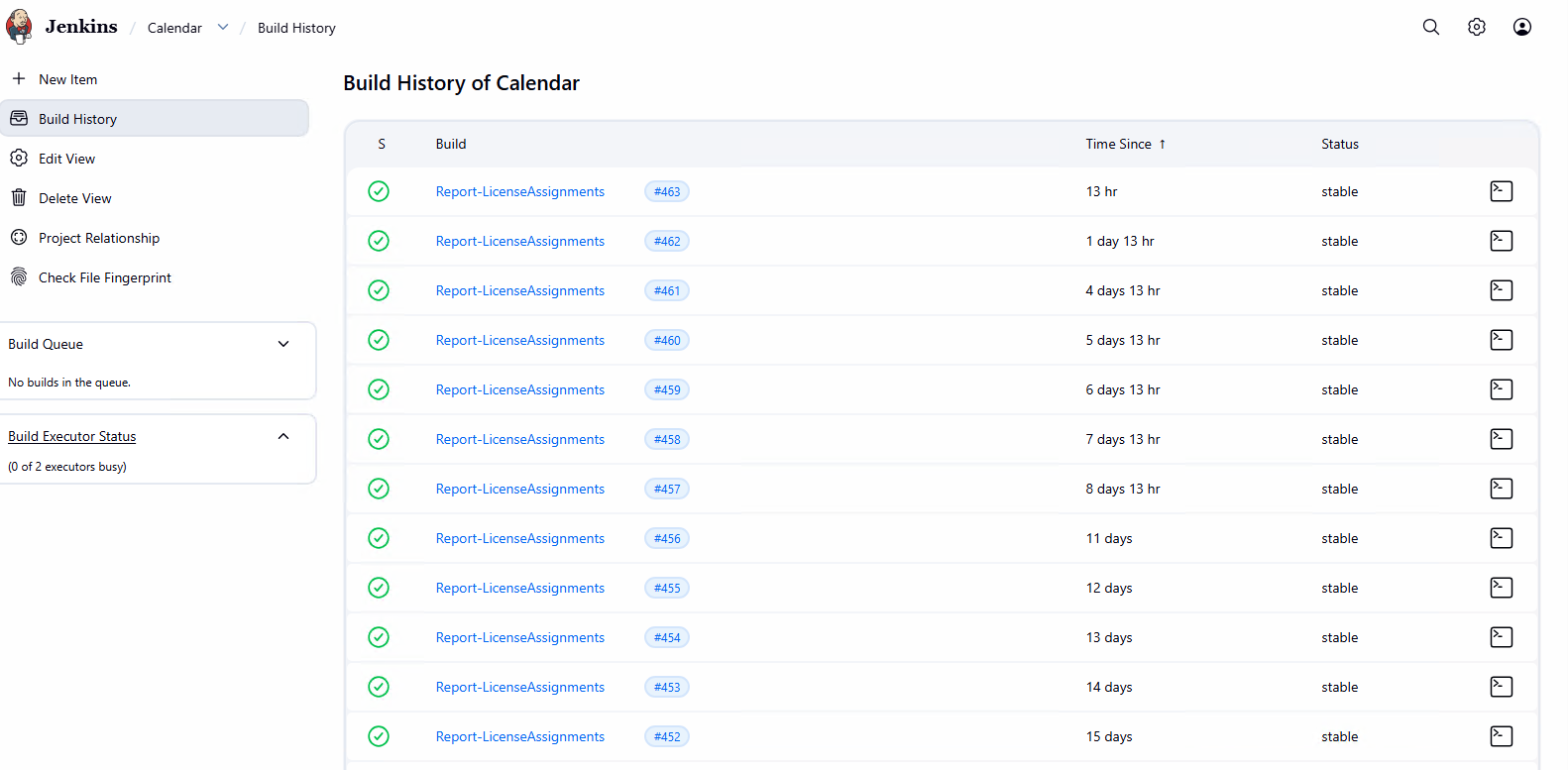Open the Build Executor Status link
This screenshot has width=1568, height=770.
(72, 436)
